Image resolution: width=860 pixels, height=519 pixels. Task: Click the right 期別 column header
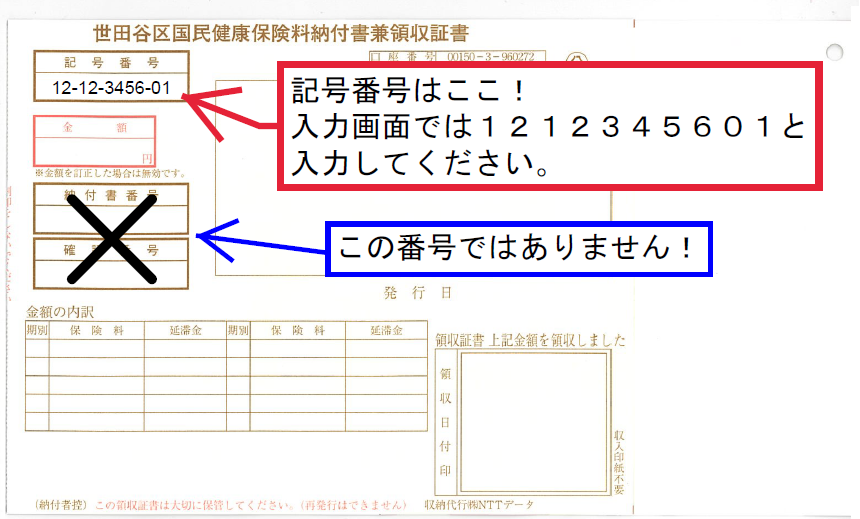238,330
